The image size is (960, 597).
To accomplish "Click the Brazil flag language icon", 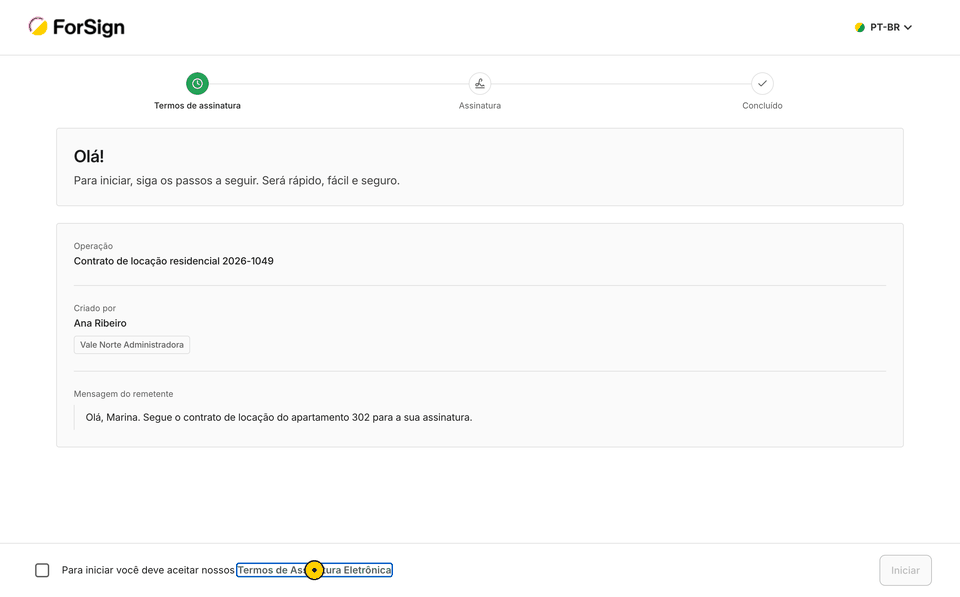I will click(x=860, y=28).
